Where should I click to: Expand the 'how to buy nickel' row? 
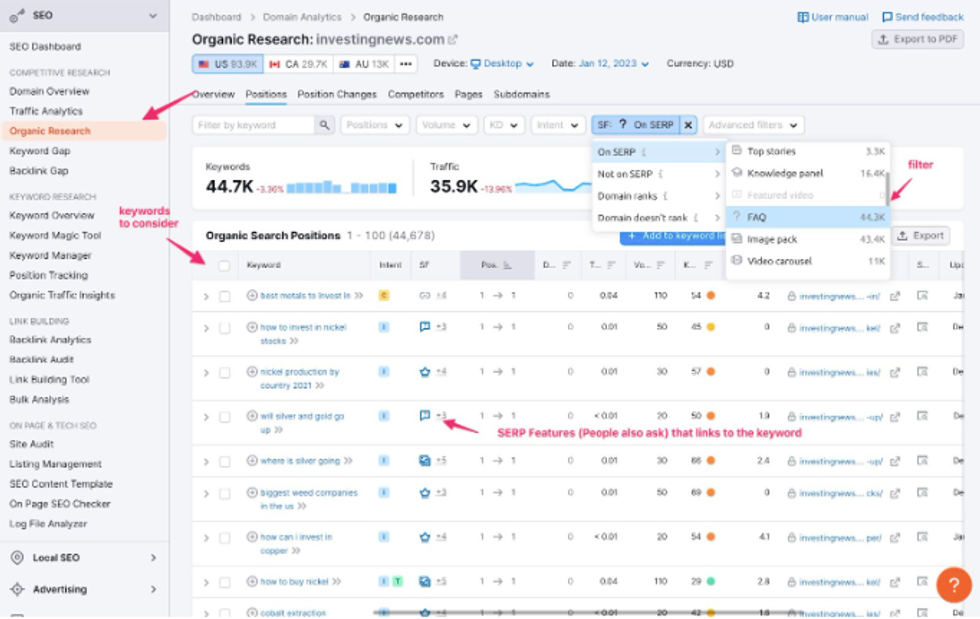coord(206,581)
